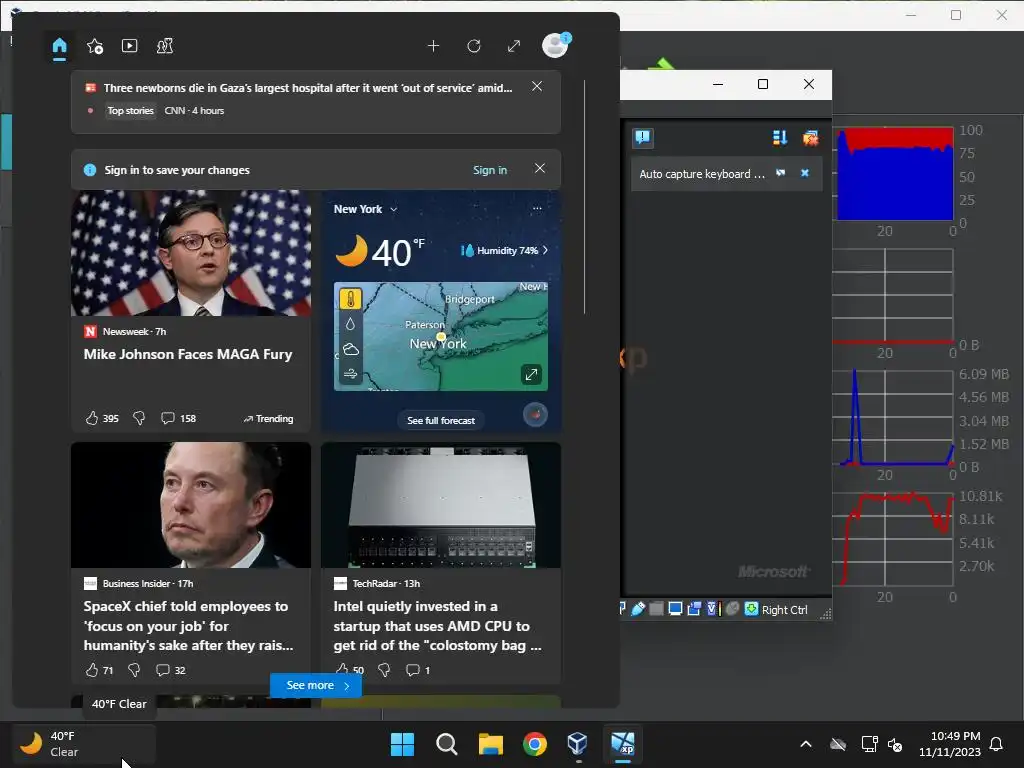Image resolution: width=1024 pixels, height=768 pixels.
Task: Select the temperature map layer
Action: [x=351, y=298]
